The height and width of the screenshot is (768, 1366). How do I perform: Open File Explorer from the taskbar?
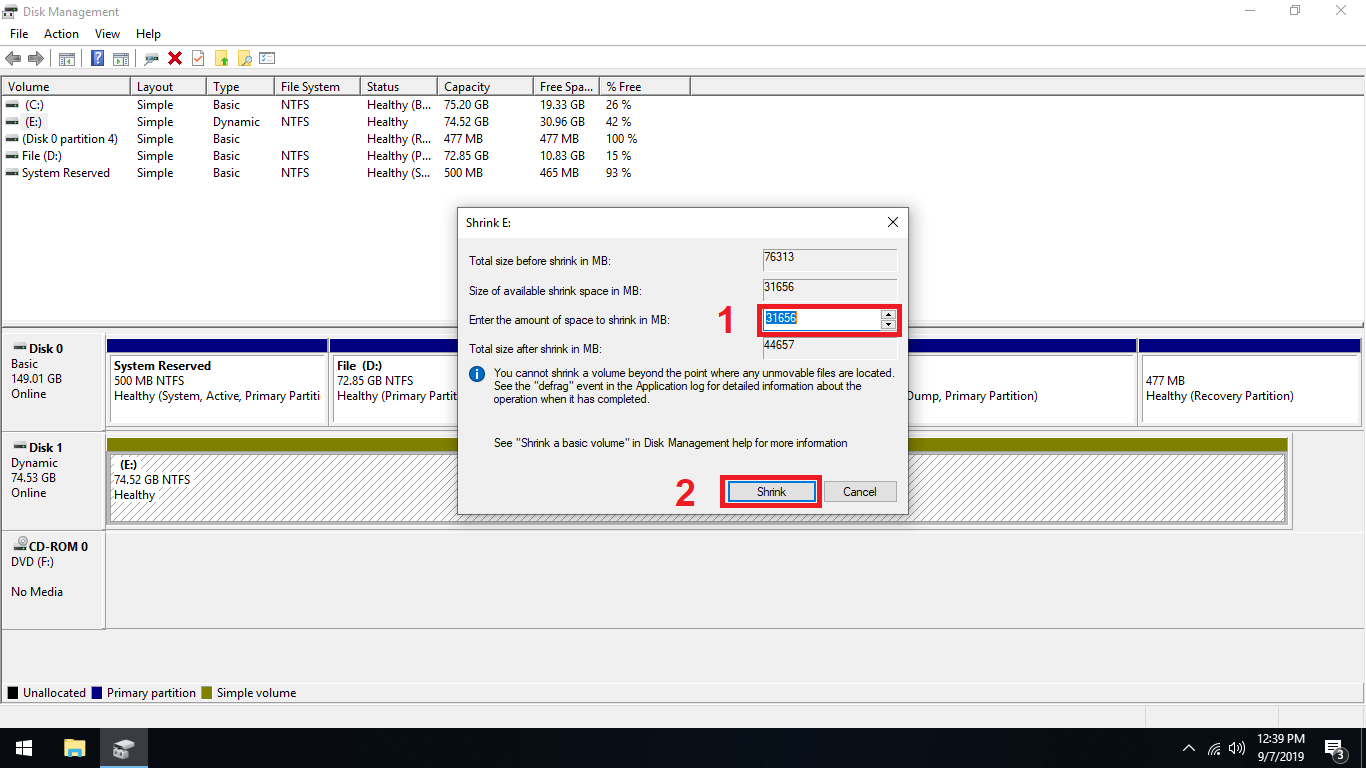click(x=75, y=748)
